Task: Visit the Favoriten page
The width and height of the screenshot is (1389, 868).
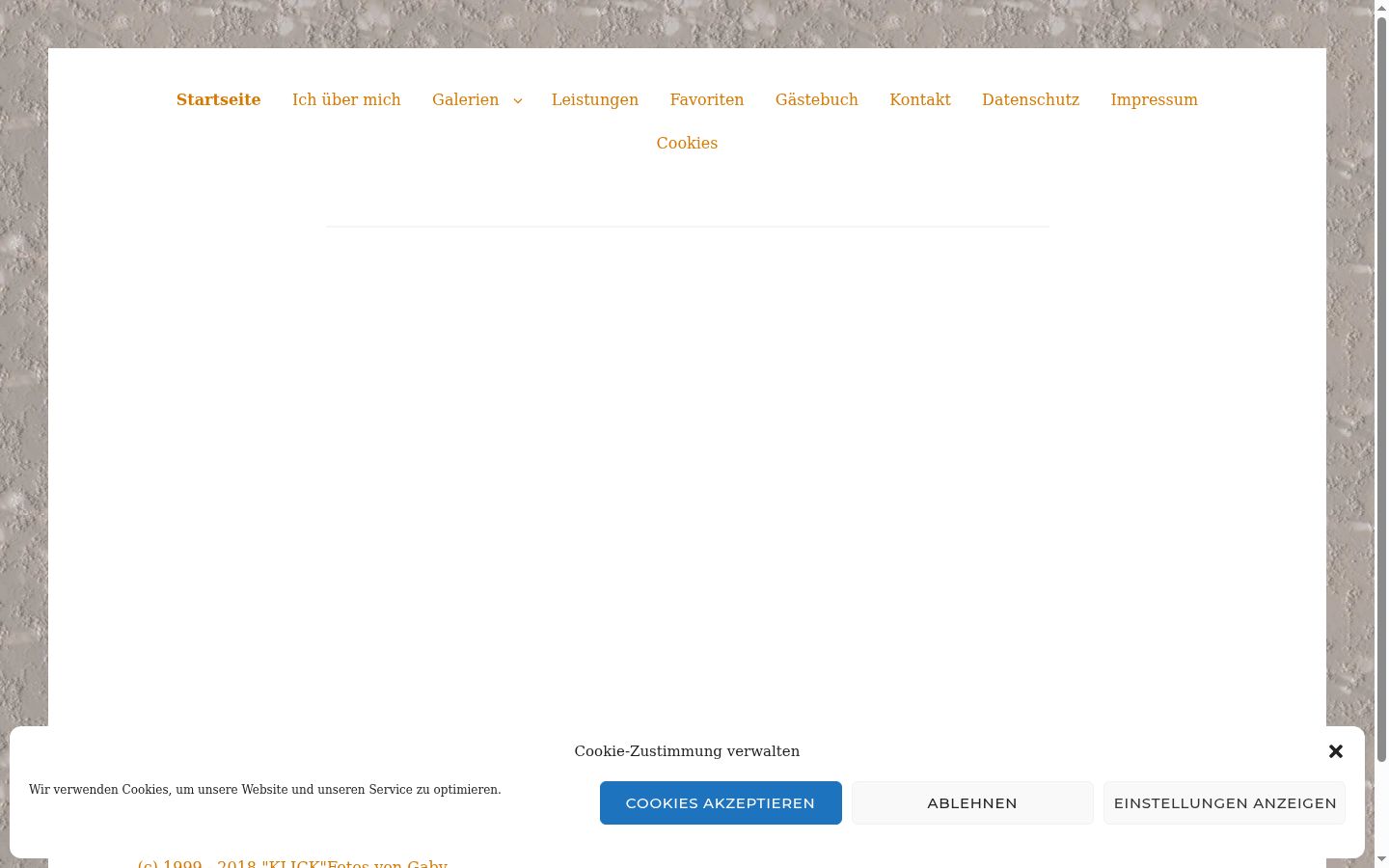Action: pyautogui.click(x=707, y=99)
